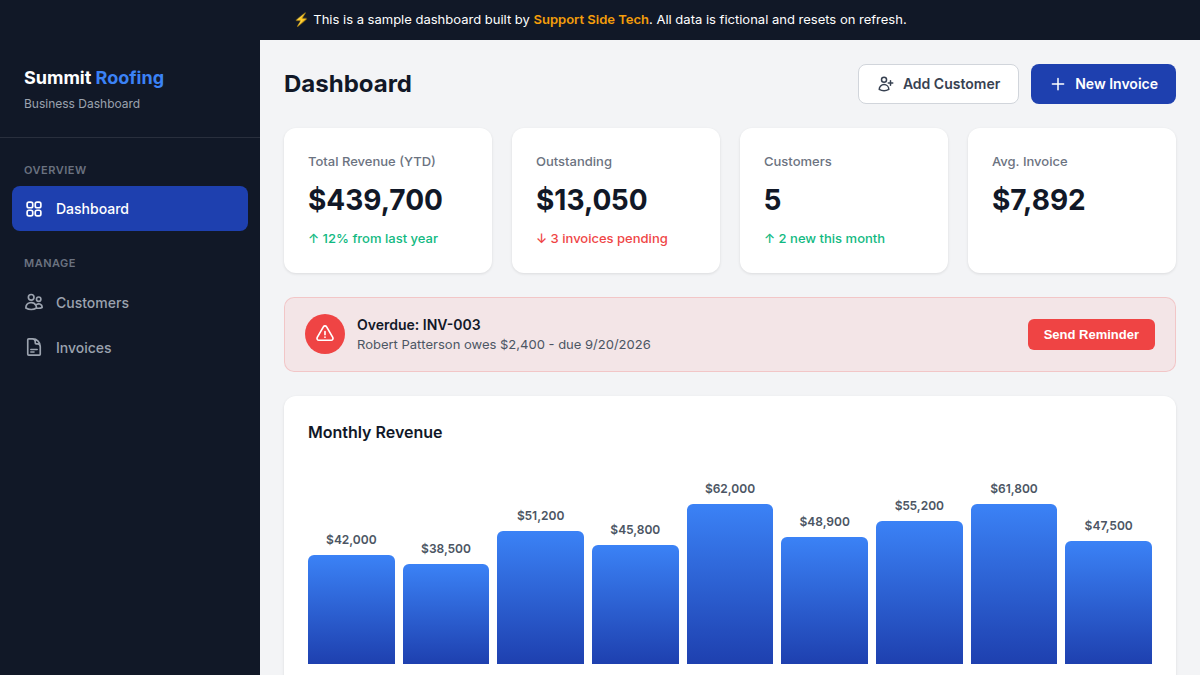The image size is (1200, 675).
Task: Click the Summit Roofing logo text
Action: tap(94, 78)
